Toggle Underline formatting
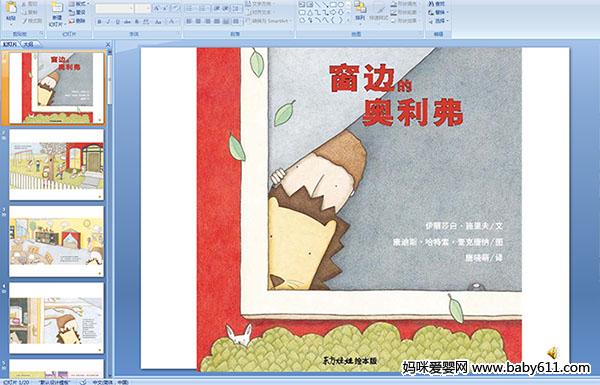The height and width of the screenshot is (385, 600). 117,22
